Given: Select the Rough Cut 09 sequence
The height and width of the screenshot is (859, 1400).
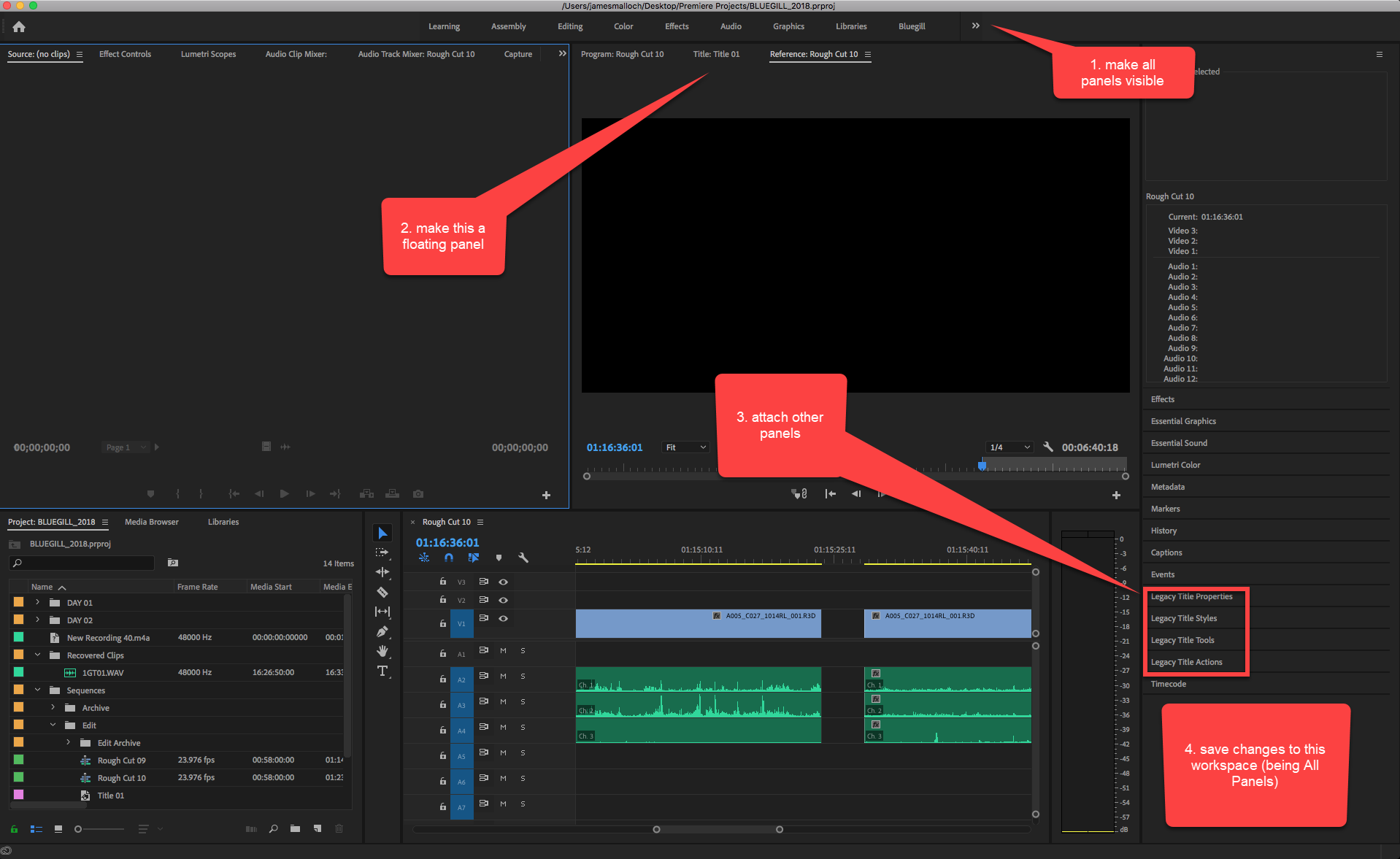Looking at the screenshot, I should pyautogui.click(x=121, y=760).
